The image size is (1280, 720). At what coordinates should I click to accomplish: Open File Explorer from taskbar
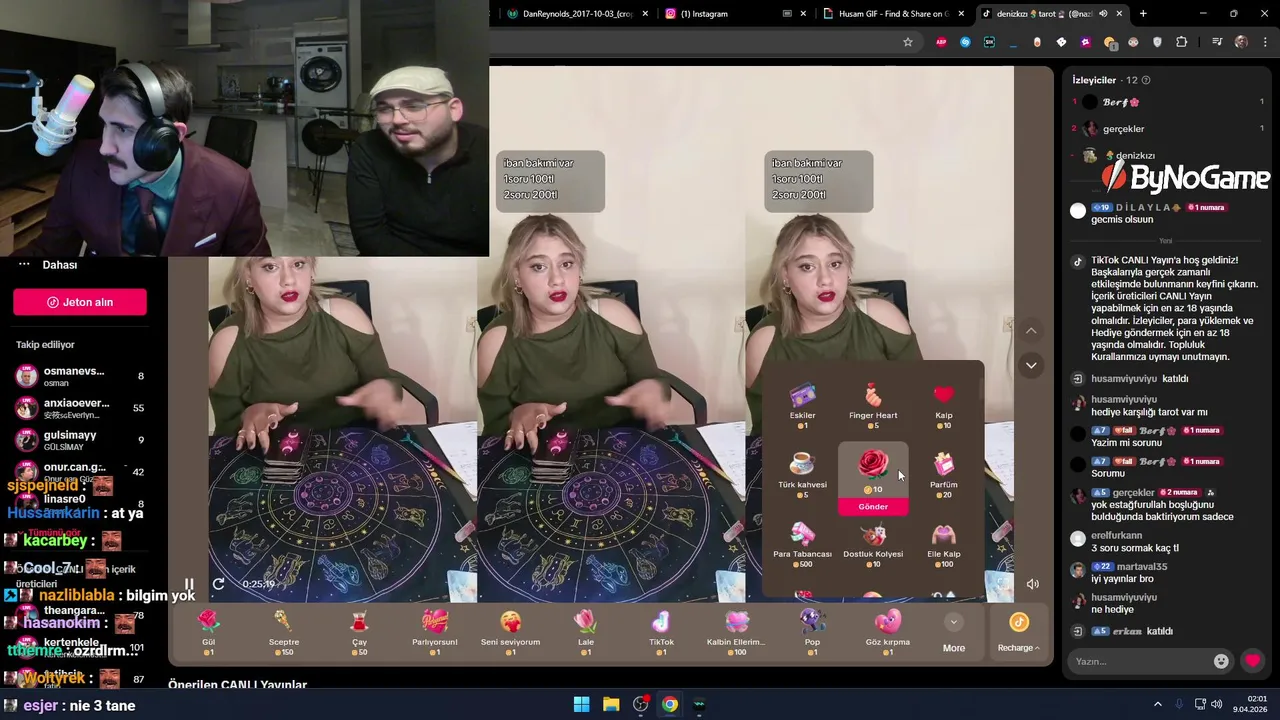pyautogui.click(x=611, y=704)
